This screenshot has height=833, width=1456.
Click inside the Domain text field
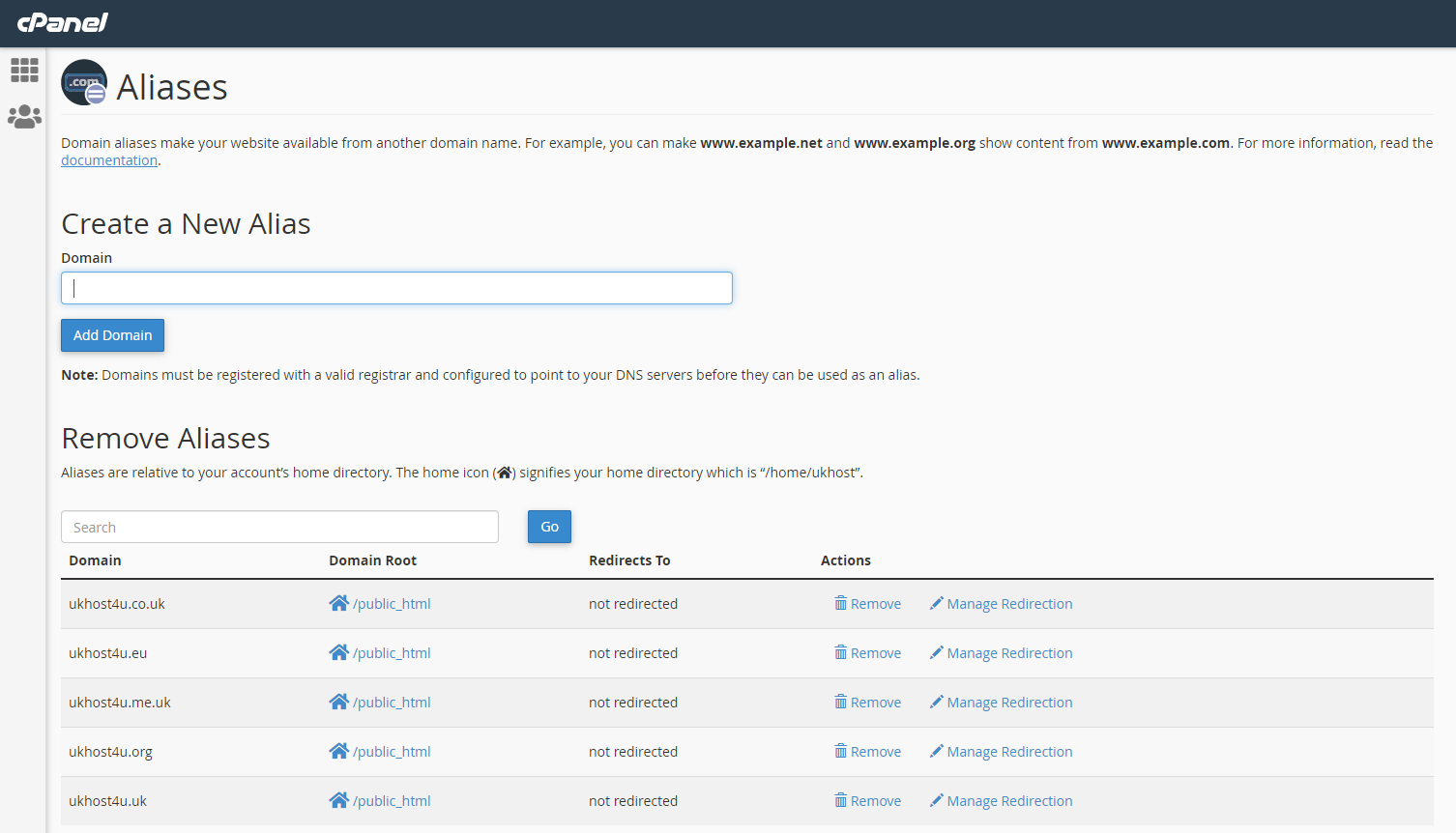pos(396,287)
